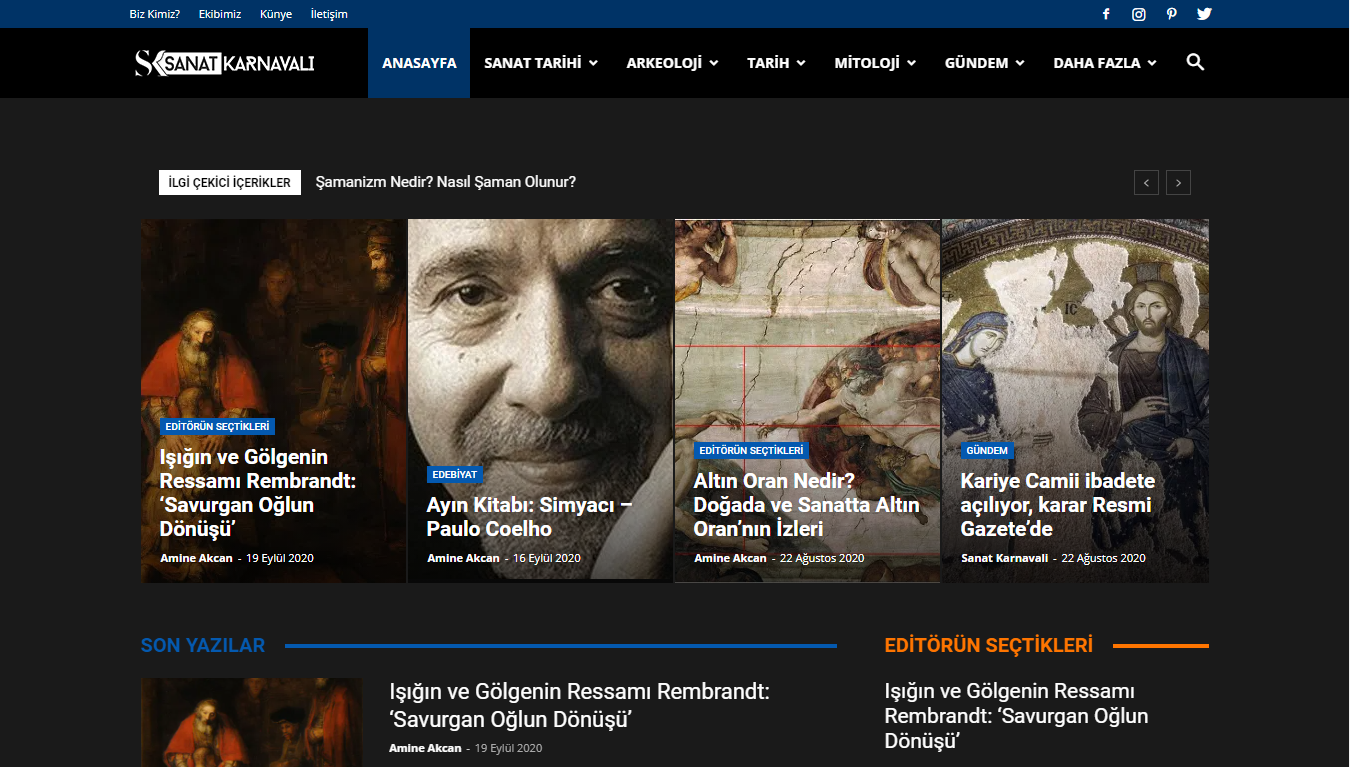Screen dimensions: 1350x767
Task: Click the Son Yazılar section heading
Action: 203,645
